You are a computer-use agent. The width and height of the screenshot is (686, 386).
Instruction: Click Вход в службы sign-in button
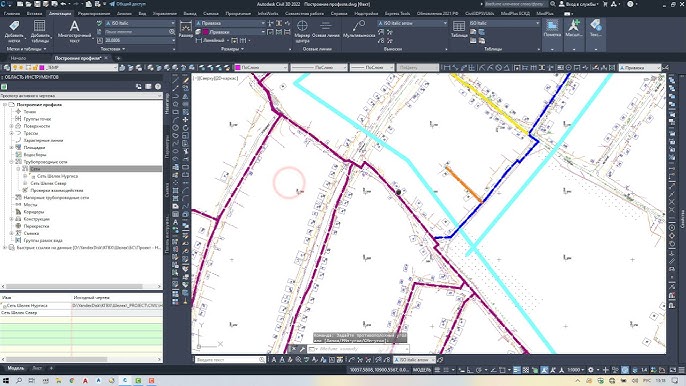point(578,4)
